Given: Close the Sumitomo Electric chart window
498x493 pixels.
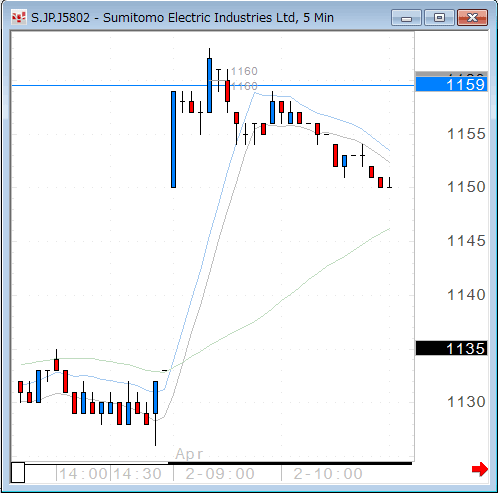Looking at the screenshot, I should (472, 18).
